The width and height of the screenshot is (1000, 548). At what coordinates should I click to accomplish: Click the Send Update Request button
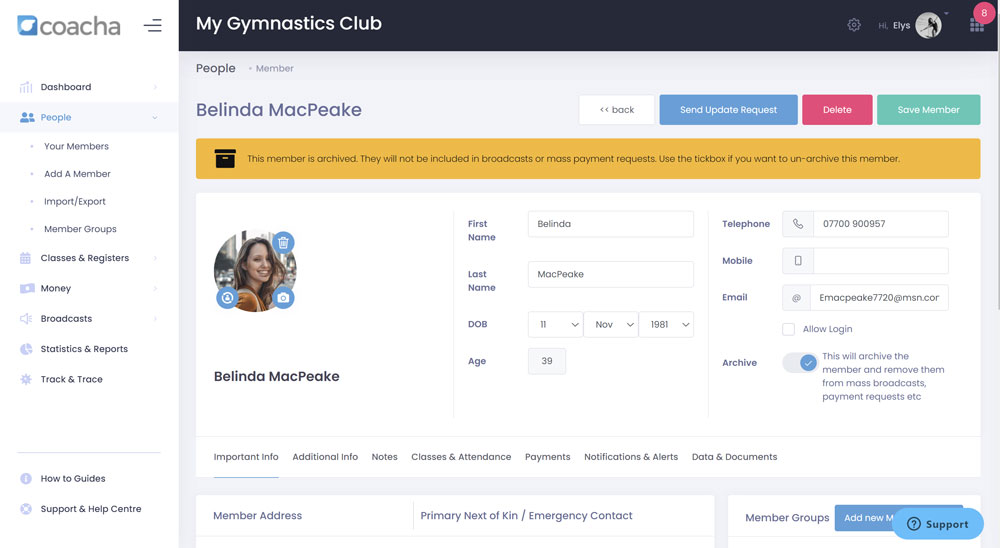coord(728,110)
